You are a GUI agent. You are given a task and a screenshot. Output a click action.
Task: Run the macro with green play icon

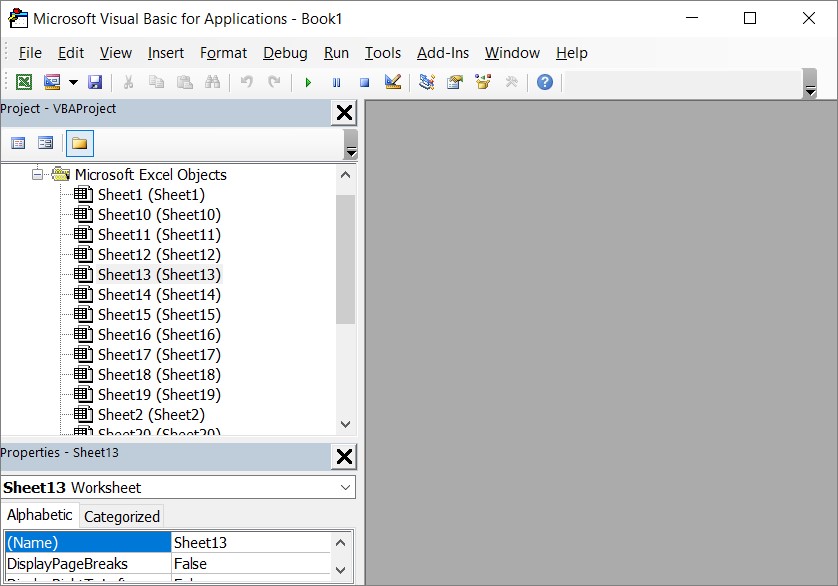pyautogui.click(x=308, y=82)
